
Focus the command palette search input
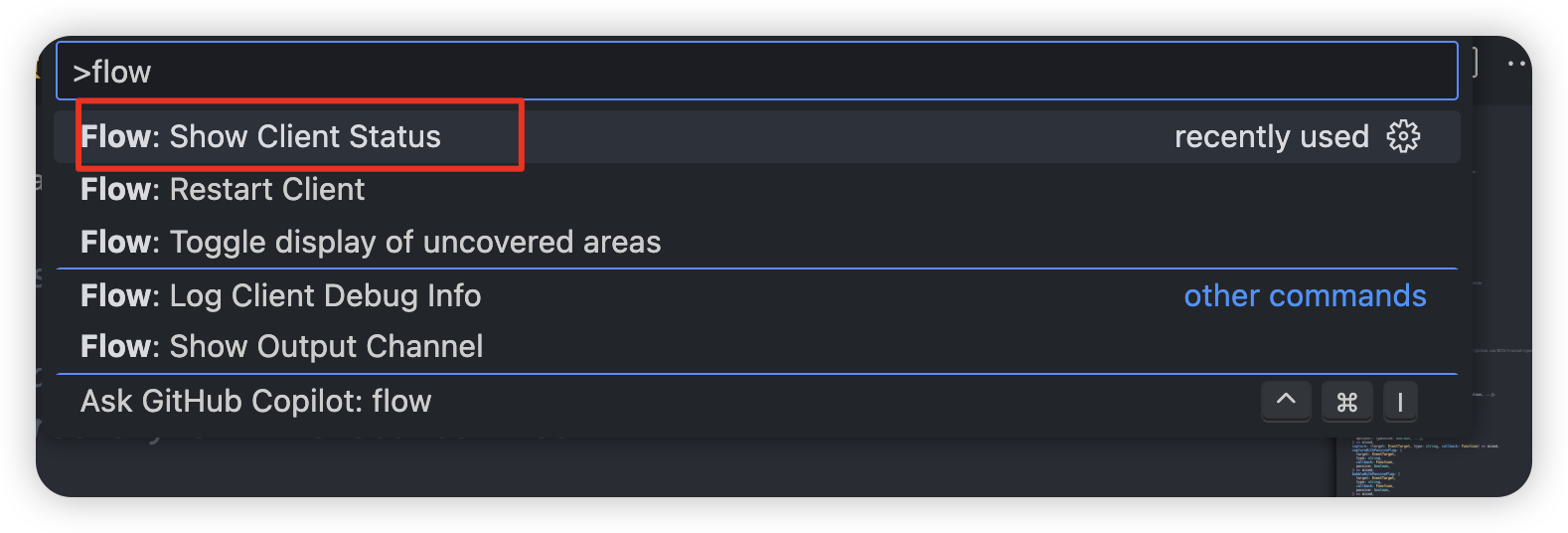point(755,72)
